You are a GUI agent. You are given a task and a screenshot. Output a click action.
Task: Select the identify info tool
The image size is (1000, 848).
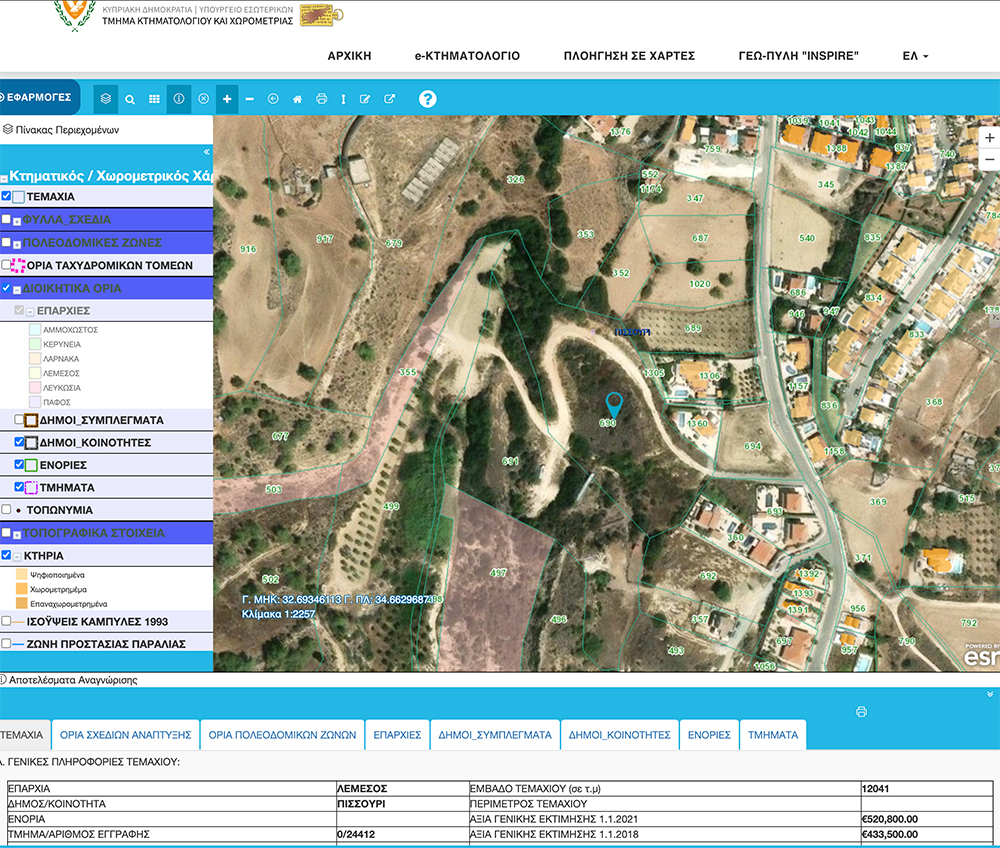[179, 99]
